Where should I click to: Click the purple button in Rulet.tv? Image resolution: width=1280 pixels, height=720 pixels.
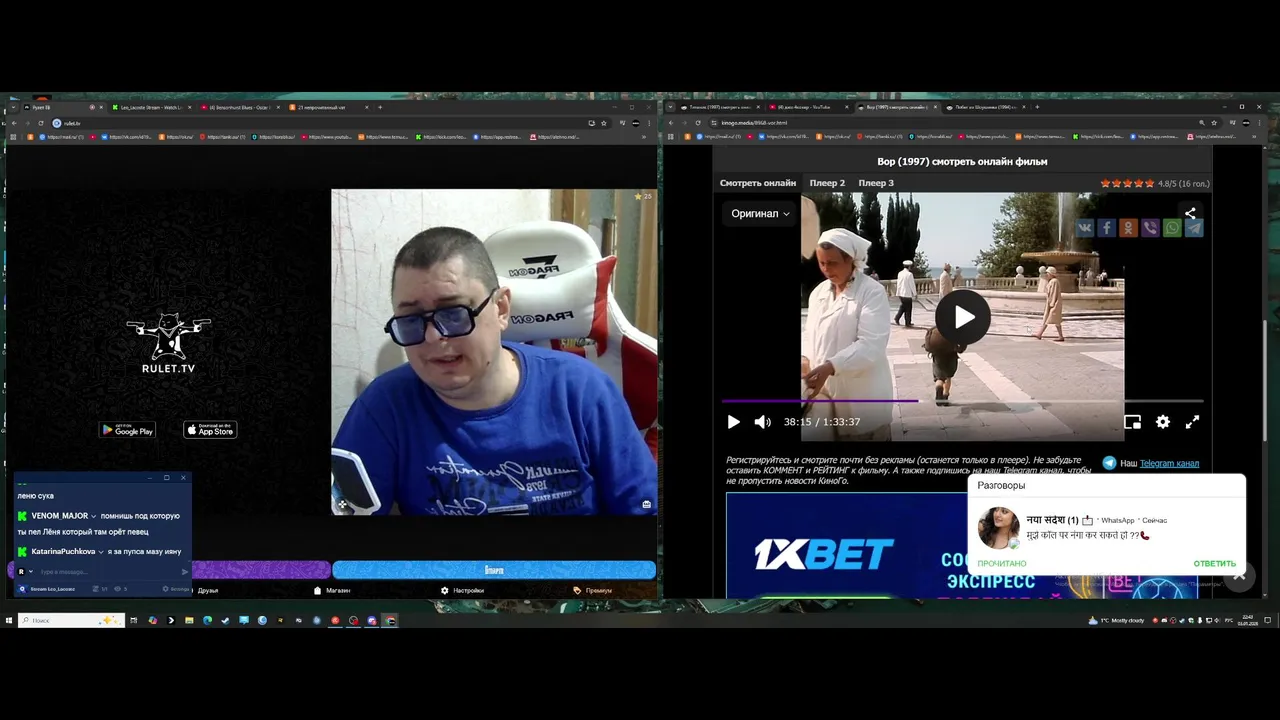(x=261, y=570)
